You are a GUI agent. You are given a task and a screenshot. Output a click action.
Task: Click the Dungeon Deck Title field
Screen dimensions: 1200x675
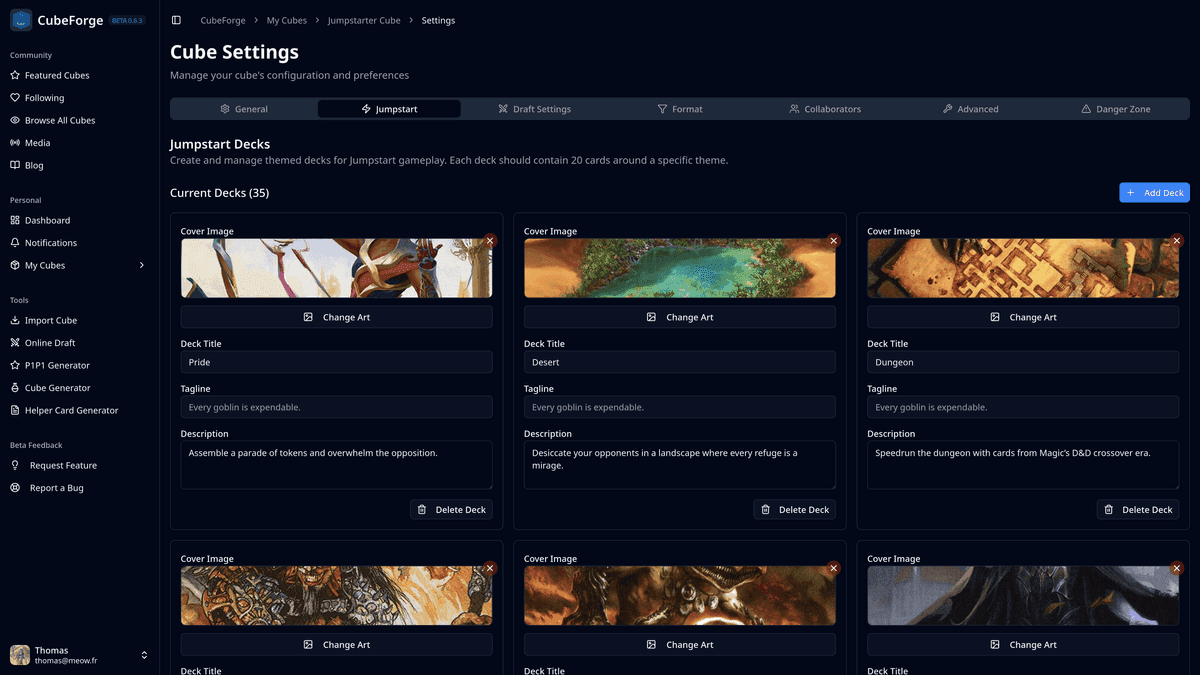(x=1022, y=361)
